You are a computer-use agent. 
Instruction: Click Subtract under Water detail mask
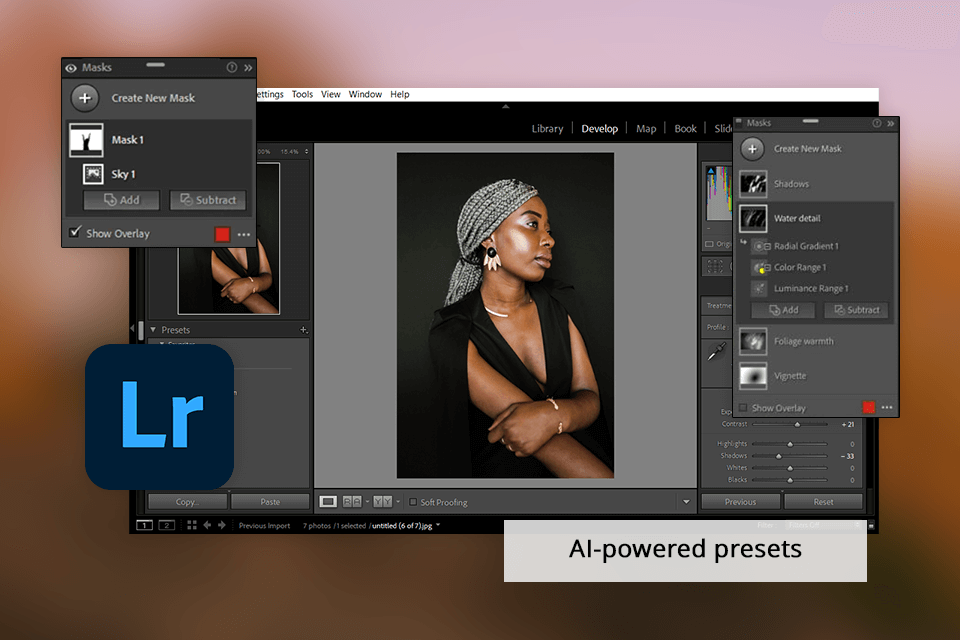click(x=856, y=310)
